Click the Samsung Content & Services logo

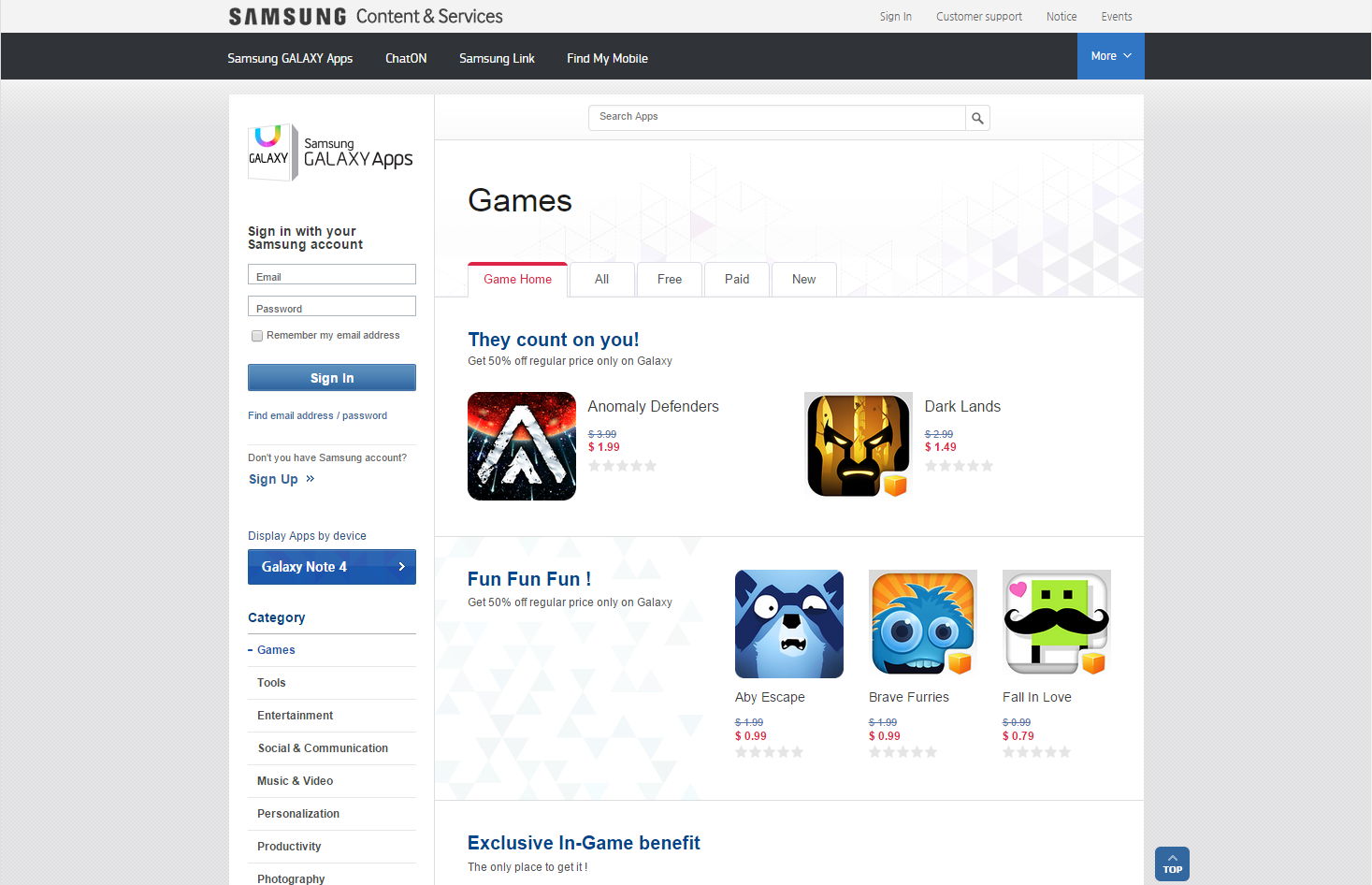[x=366, y=16]
